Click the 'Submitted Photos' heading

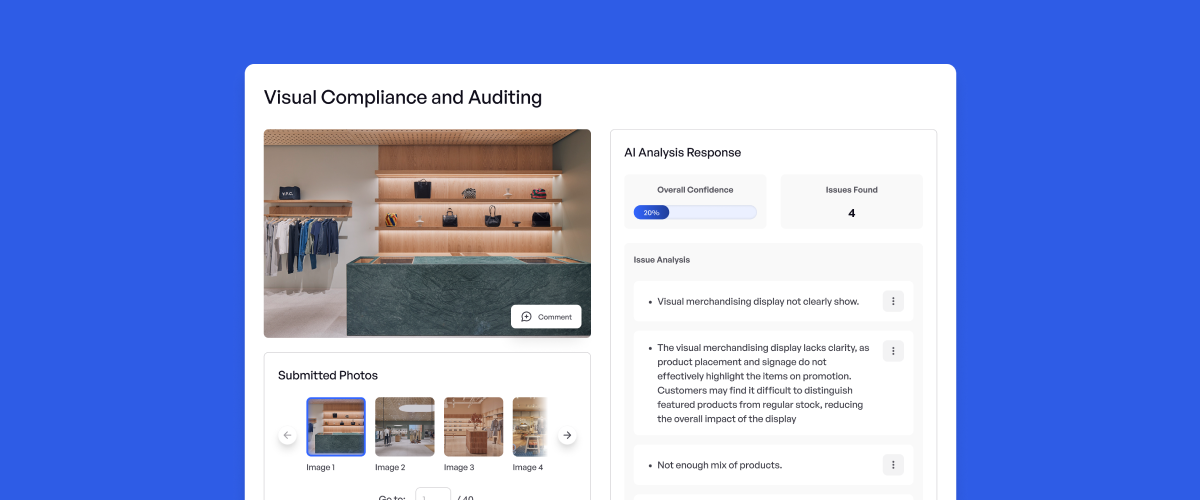(x=328, y=375)
